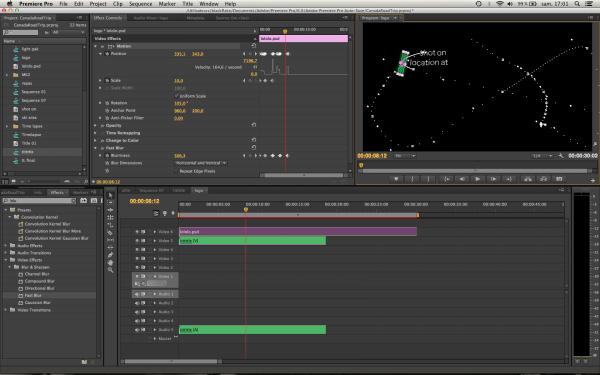Mute Audio 1 track speaker icon

tap(137, 294)
